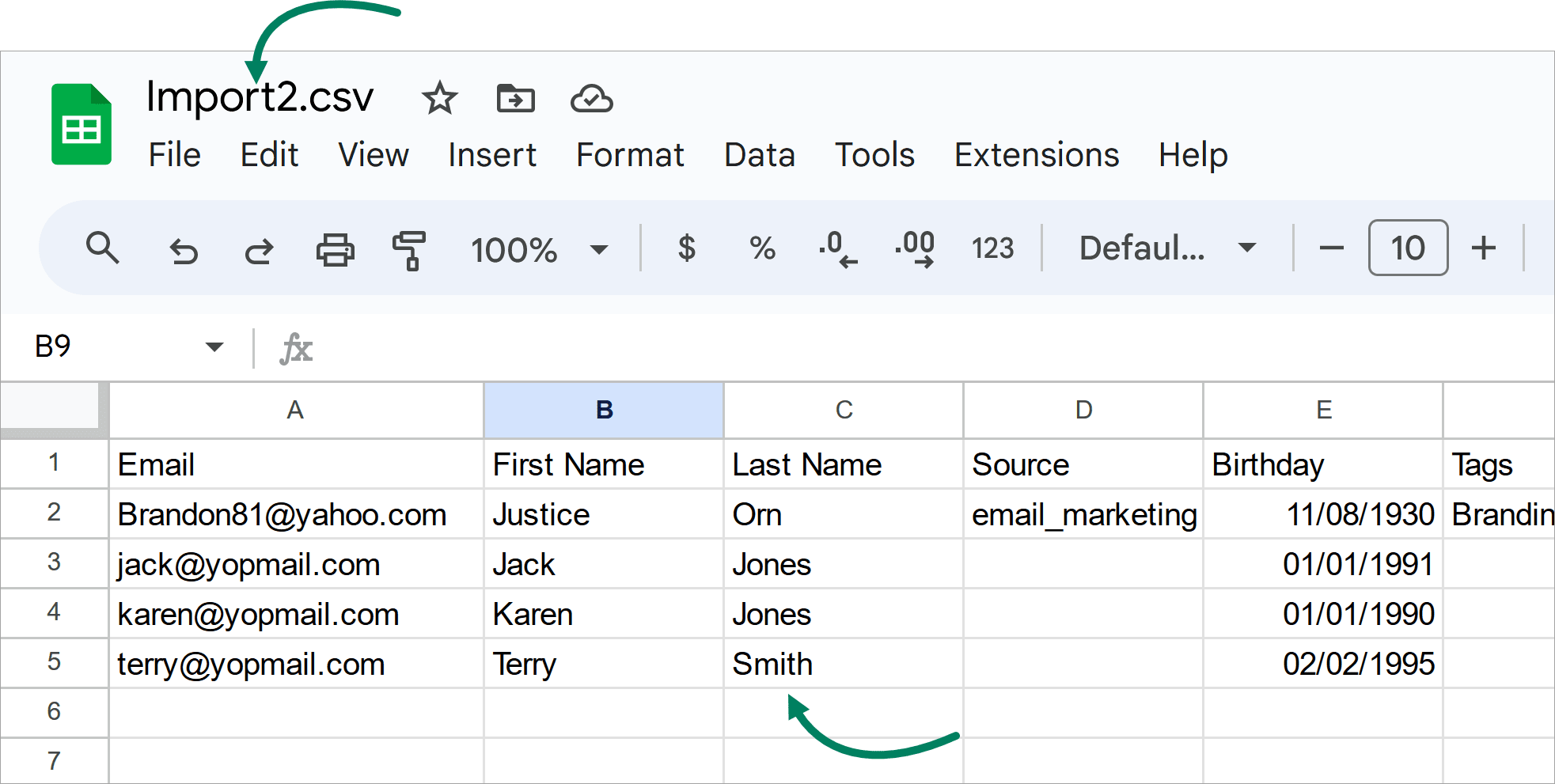Undo the last action
Image resolution: width=1555 pixels, height=784 pixels.
point(183,249)
